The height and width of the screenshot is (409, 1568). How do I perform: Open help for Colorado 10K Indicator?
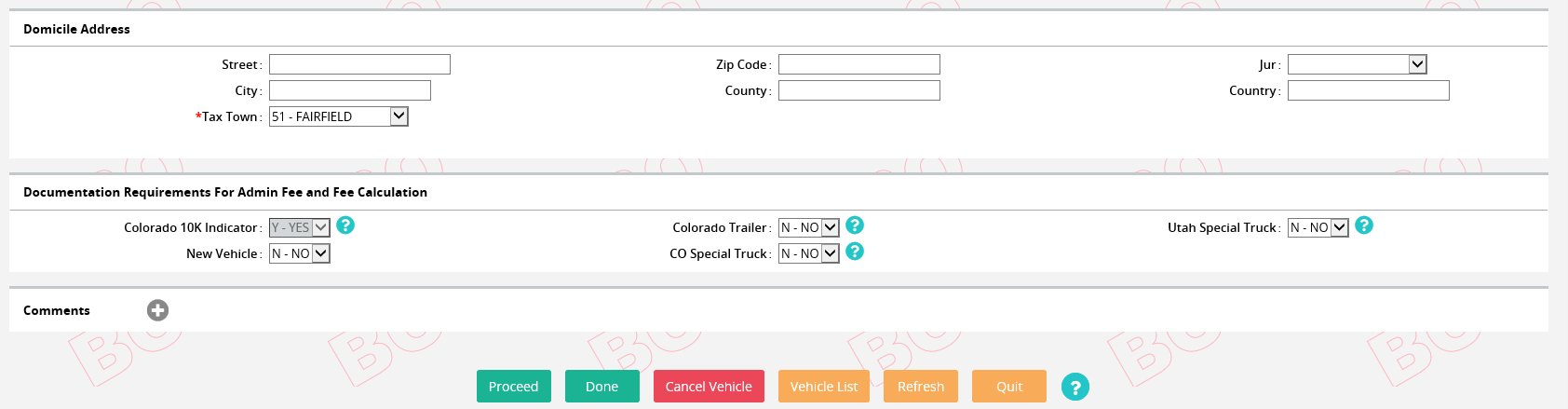click(x=345, y=225)
